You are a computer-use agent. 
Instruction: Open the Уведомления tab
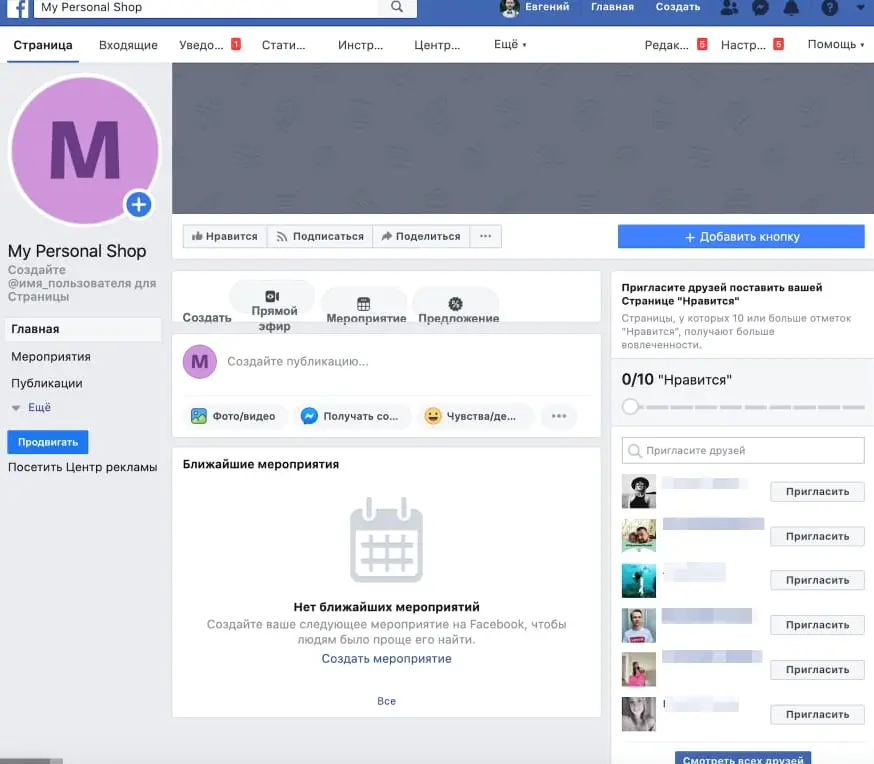point(209,45)
